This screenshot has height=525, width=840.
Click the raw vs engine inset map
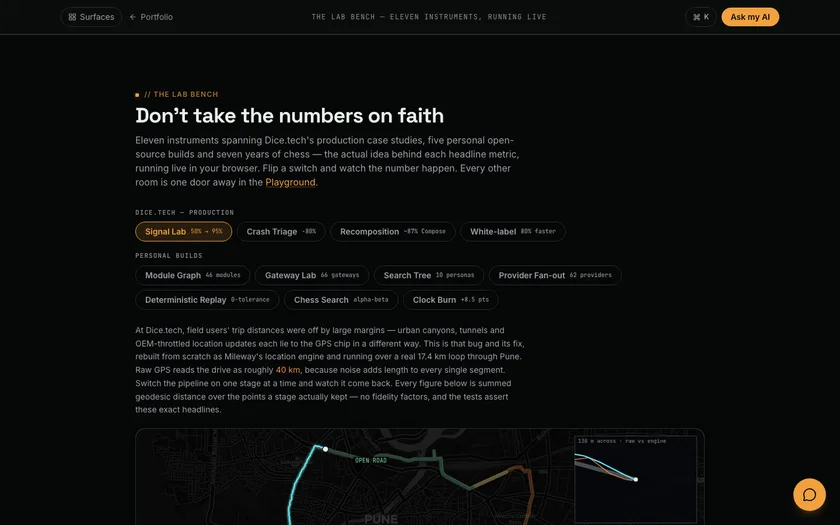tap(635, 479)
